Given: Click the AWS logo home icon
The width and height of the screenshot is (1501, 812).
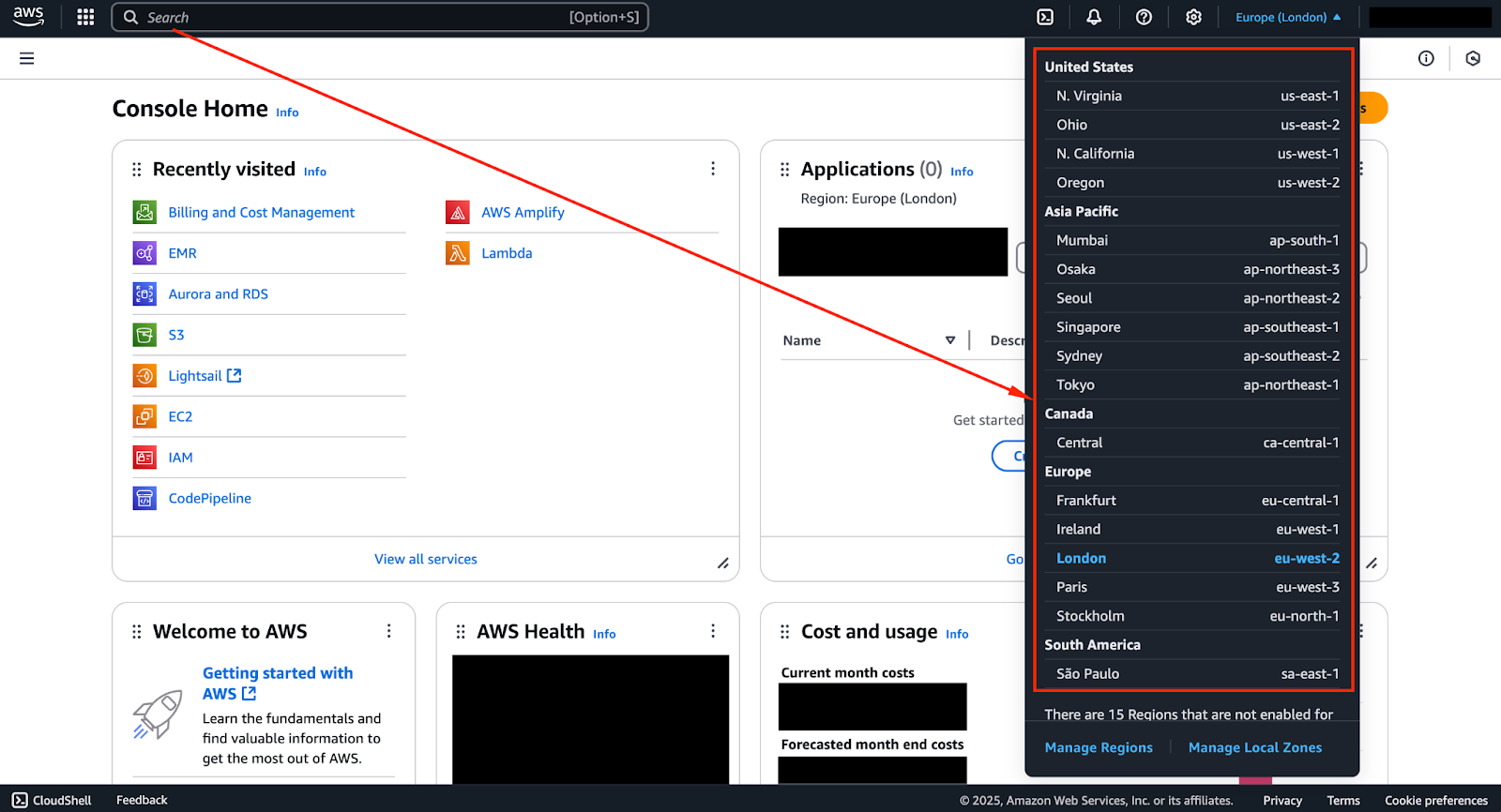Looking at the screenshot, I should coord(28,17).
